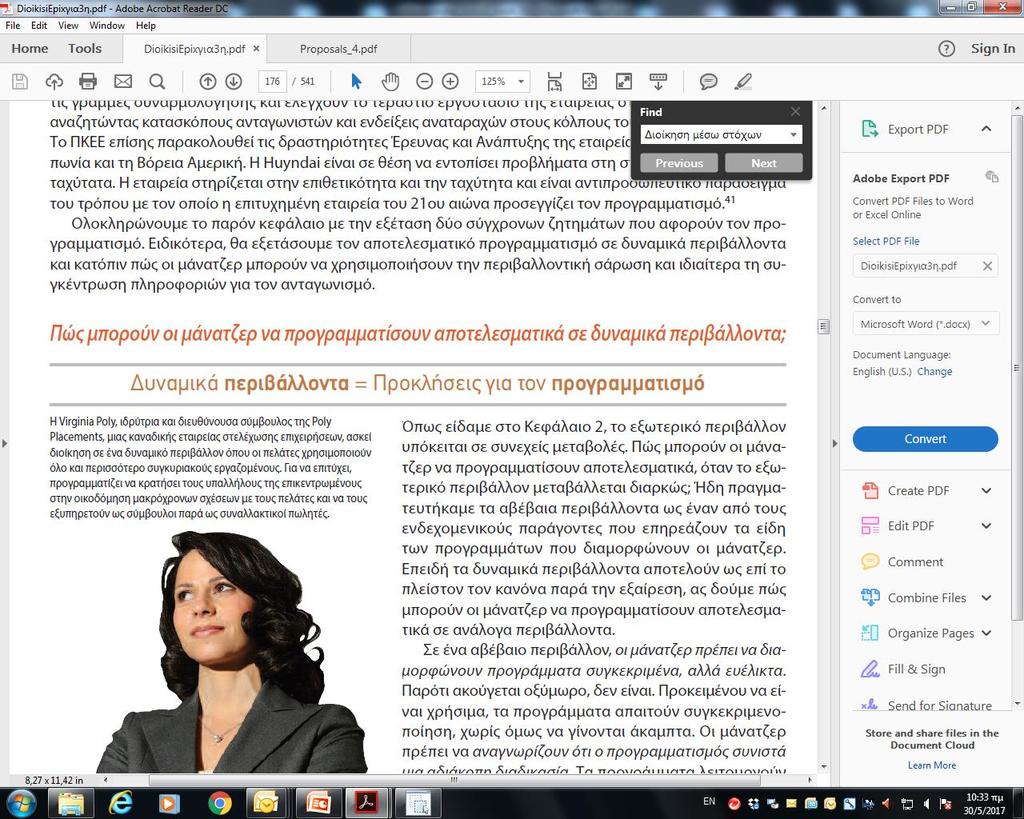Image resolution: width=1024 pixels, height=819 pixels.
Task: Activate the selection arrow tool
Action: (356, 82)
